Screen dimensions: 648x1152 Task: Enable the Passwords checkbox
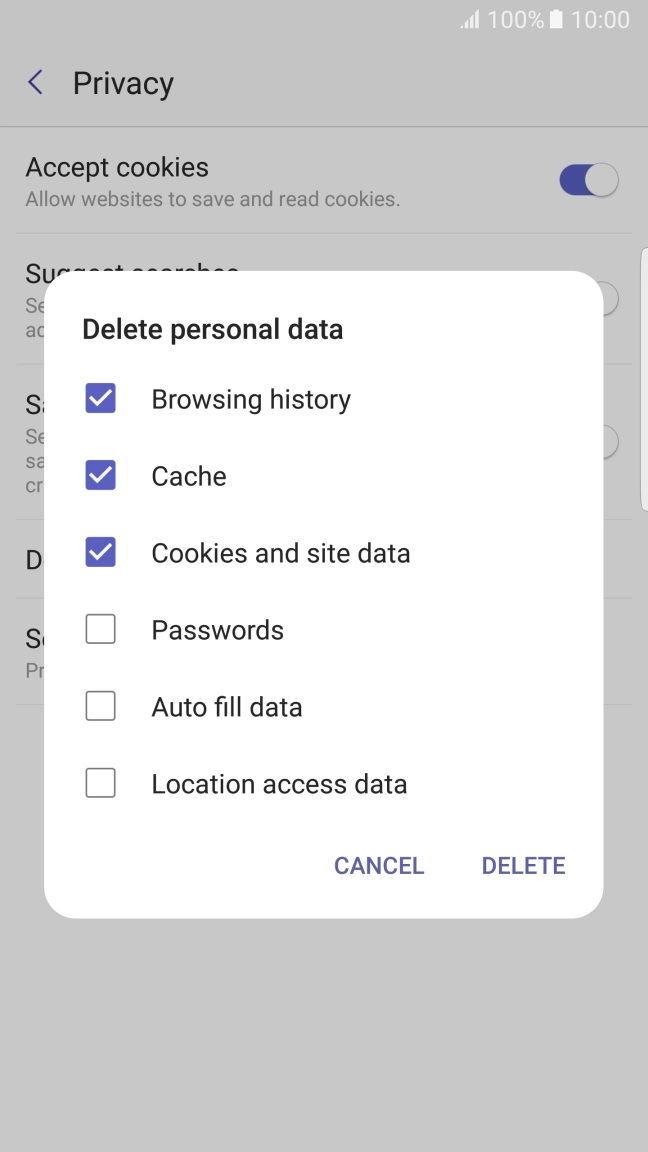(100, 629)
